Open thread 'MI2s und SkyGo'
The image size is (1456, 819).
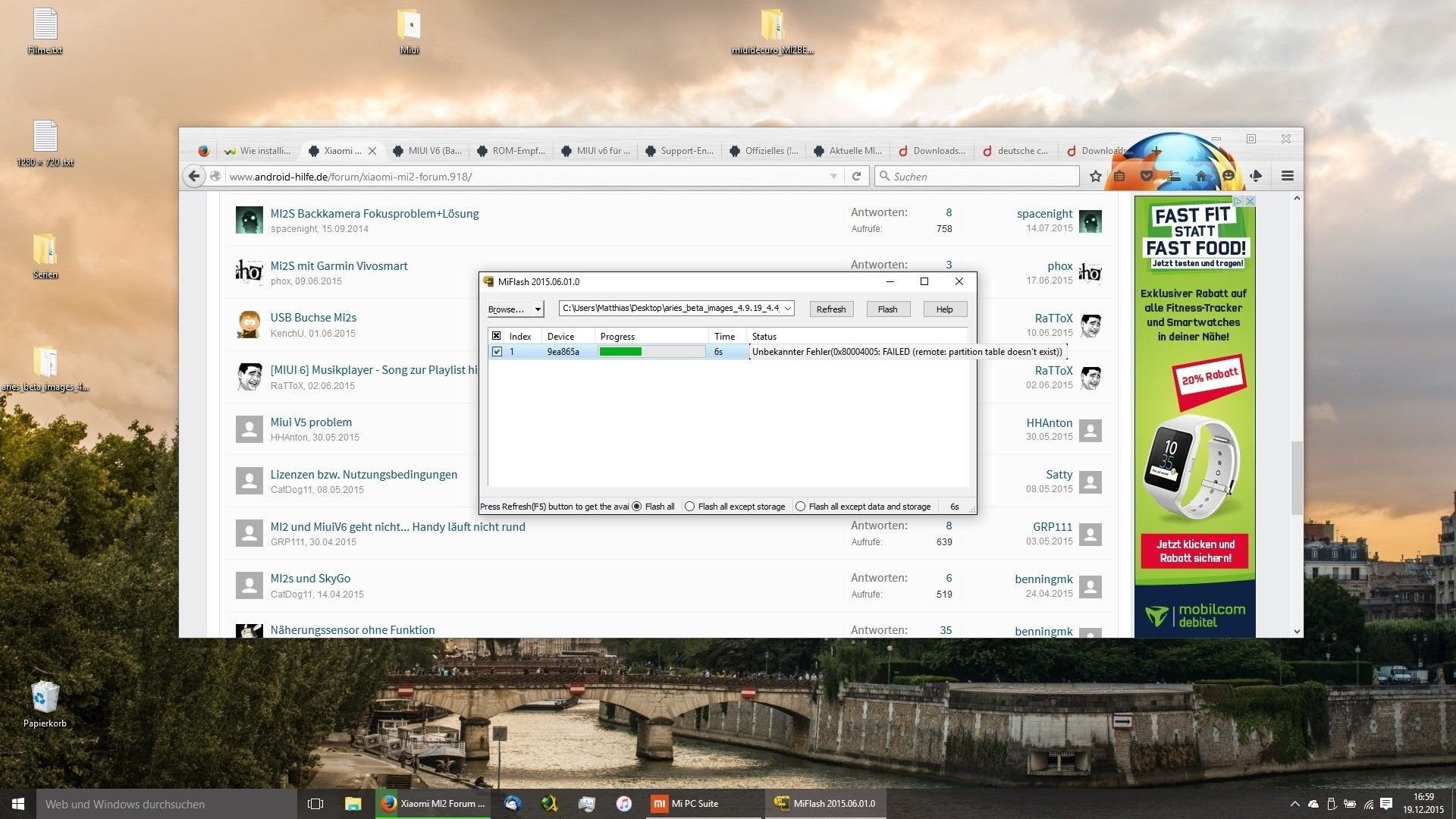[x=310, y=579]
